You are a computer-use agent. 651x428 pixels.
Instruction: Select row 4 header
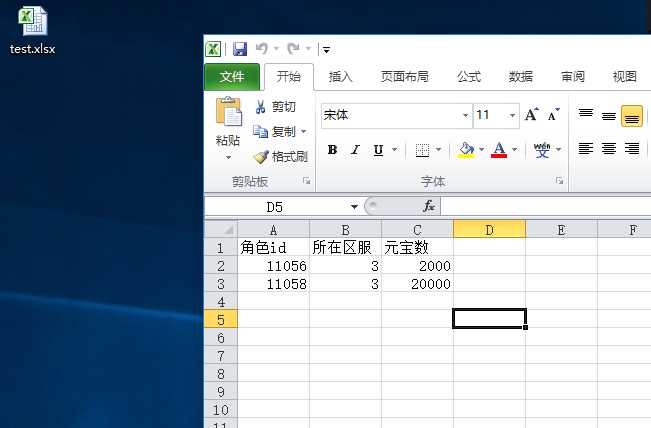(221, 302)
